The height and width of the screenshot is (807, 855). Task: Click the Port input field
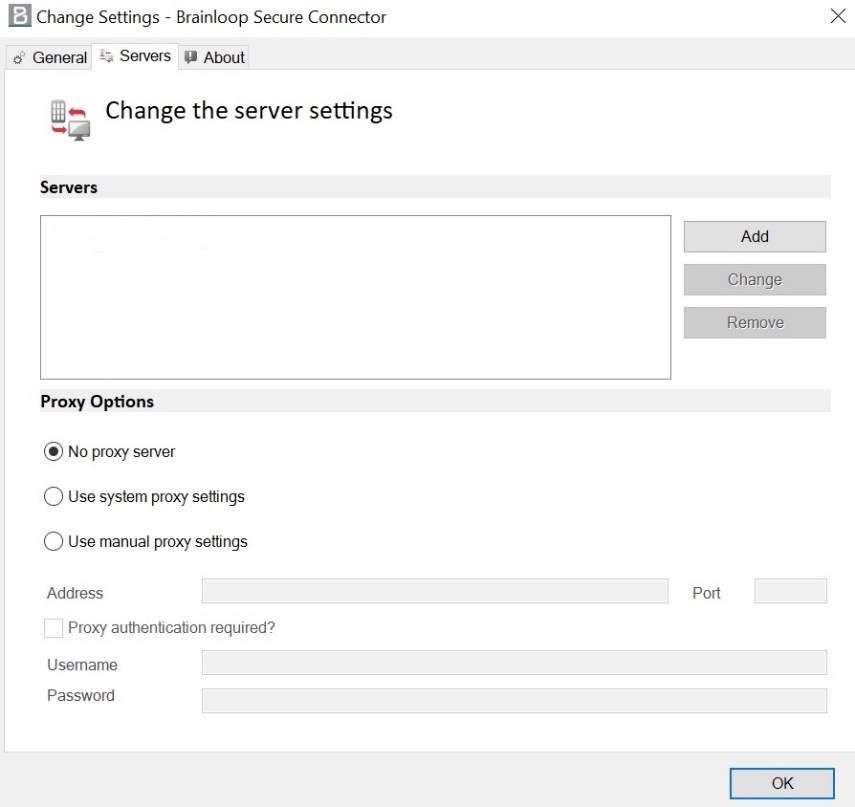[791, 591]
